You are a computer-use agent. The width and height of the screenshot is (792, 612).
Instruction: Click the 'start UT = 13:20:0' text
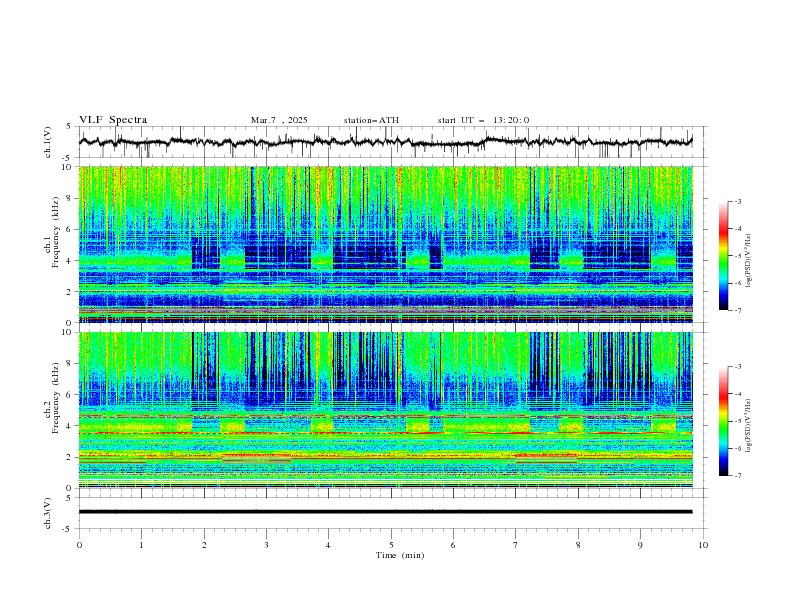[483, 120]
